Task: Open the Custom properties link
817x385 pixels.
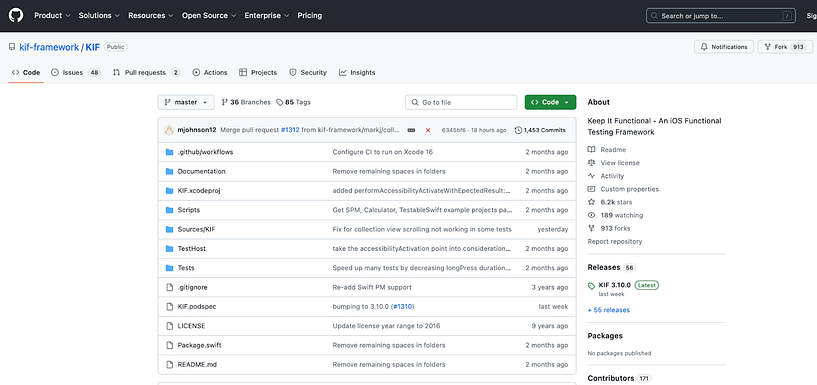Action: [623, 189]
